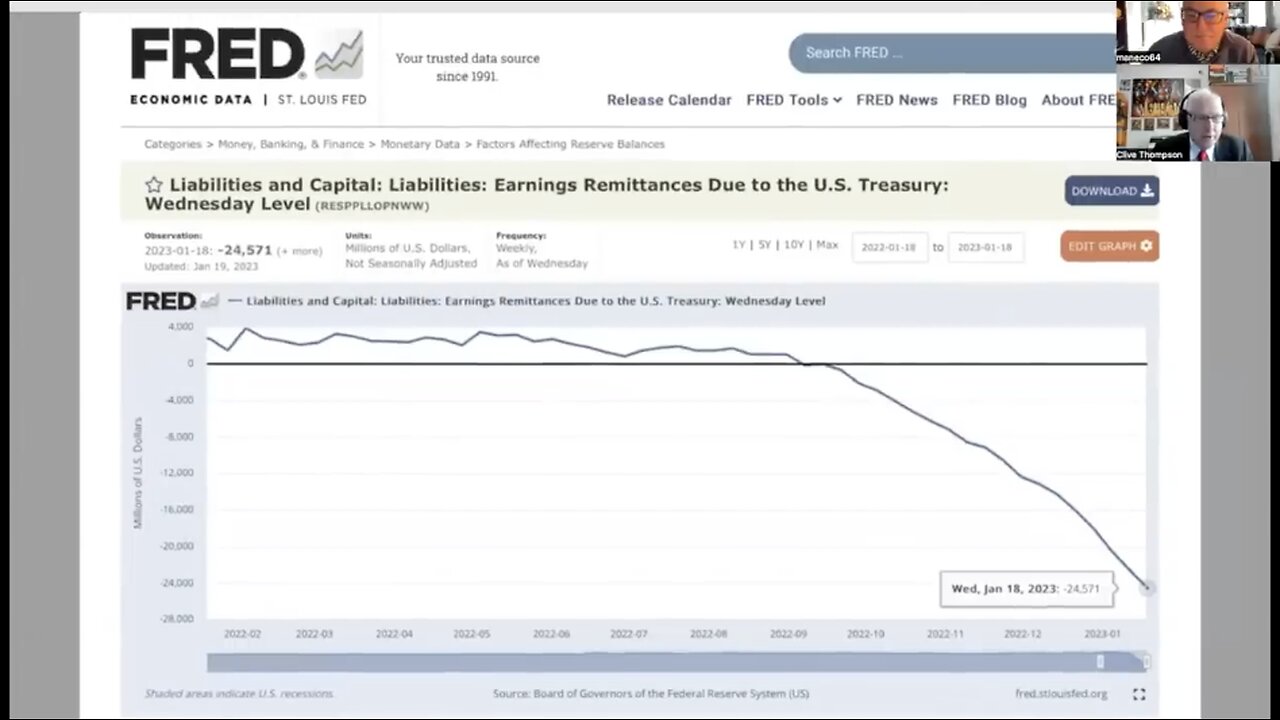Click the Search FRED input box
The image size is (1280, 720).
tap(950, 53)
